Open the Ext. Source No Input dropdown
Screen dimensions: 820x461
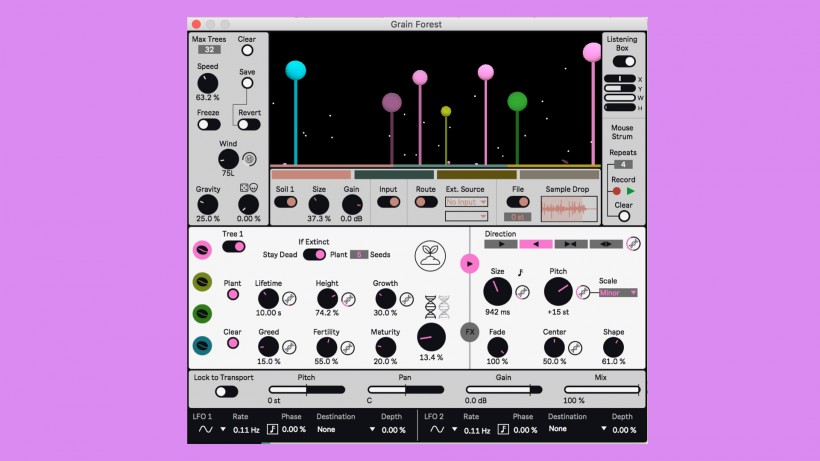click(x=466, y=201)
